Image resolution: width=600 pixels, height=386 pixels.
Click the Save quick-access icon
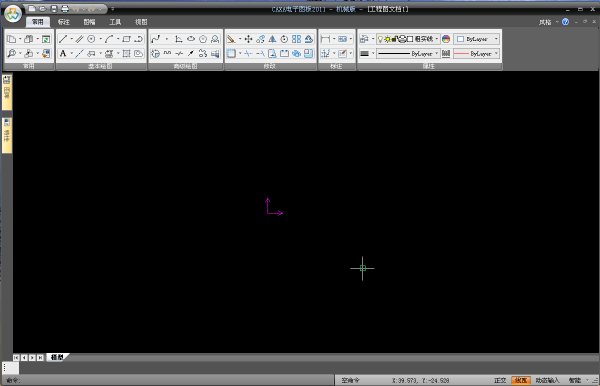54,8
